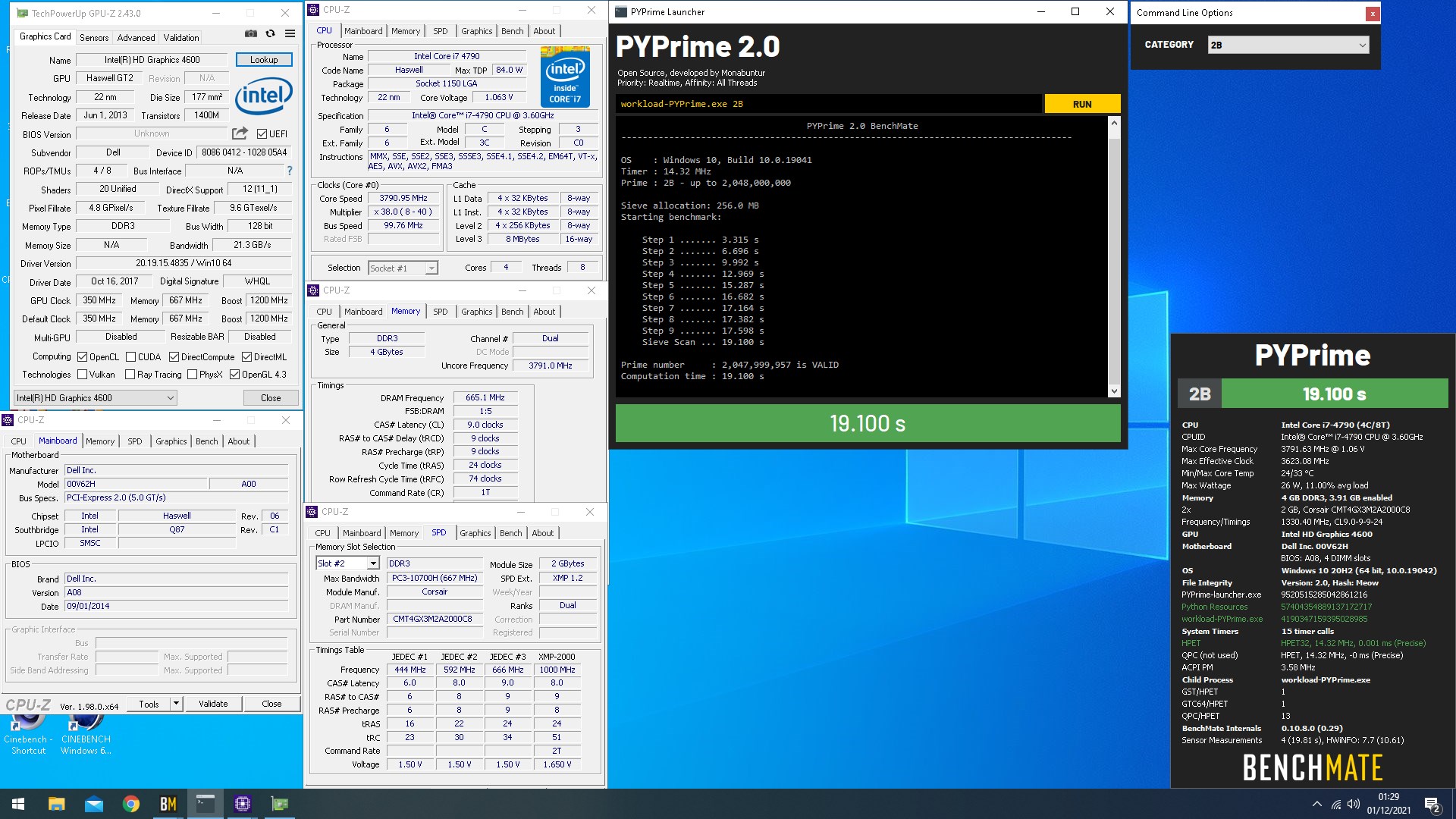Open the SPD tab in top CPU-Z window
1456x819 pixels.
[440, 31]
